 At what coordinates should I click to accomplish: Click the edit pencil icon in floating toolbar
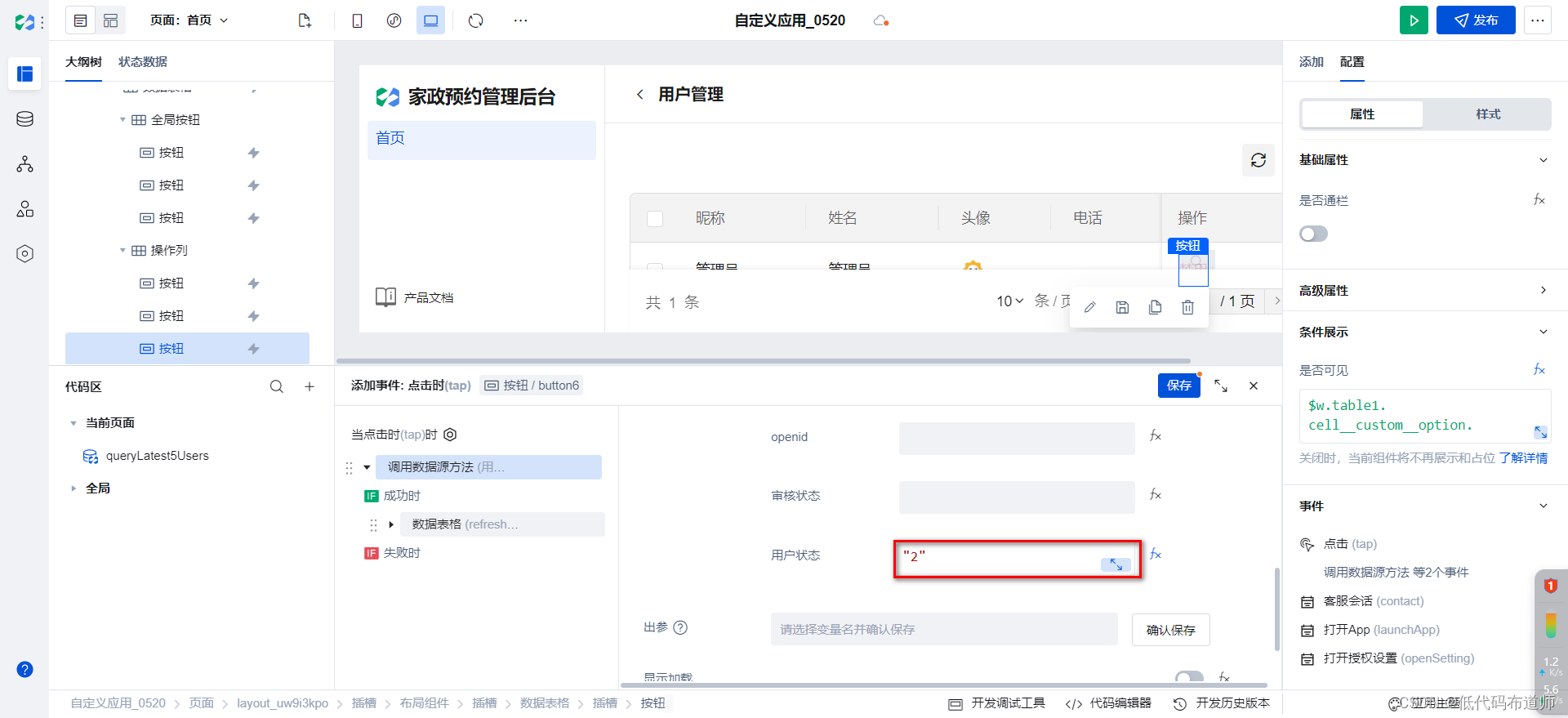pyautogui.click(x=1090, y=307)
